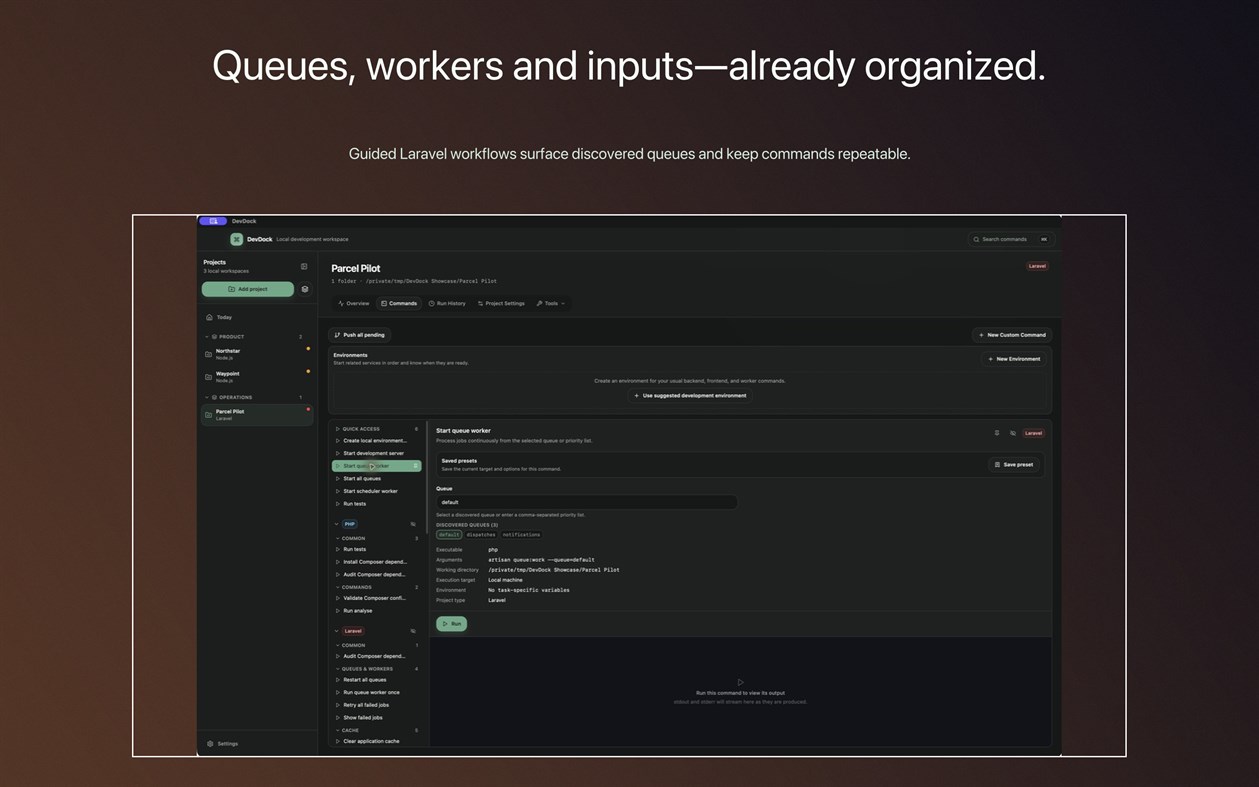The width and height of the screenshot is (1259, 787).
Task: Click the play icon beside Start development server
Action: coord(338,453)
